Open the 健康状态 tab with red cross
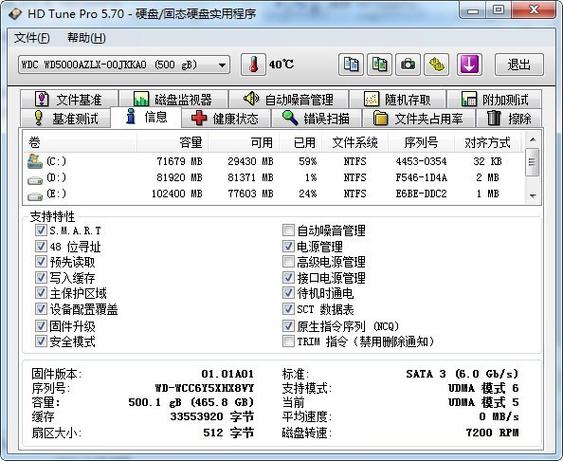 pyautogui.click(x=226, y=118)
